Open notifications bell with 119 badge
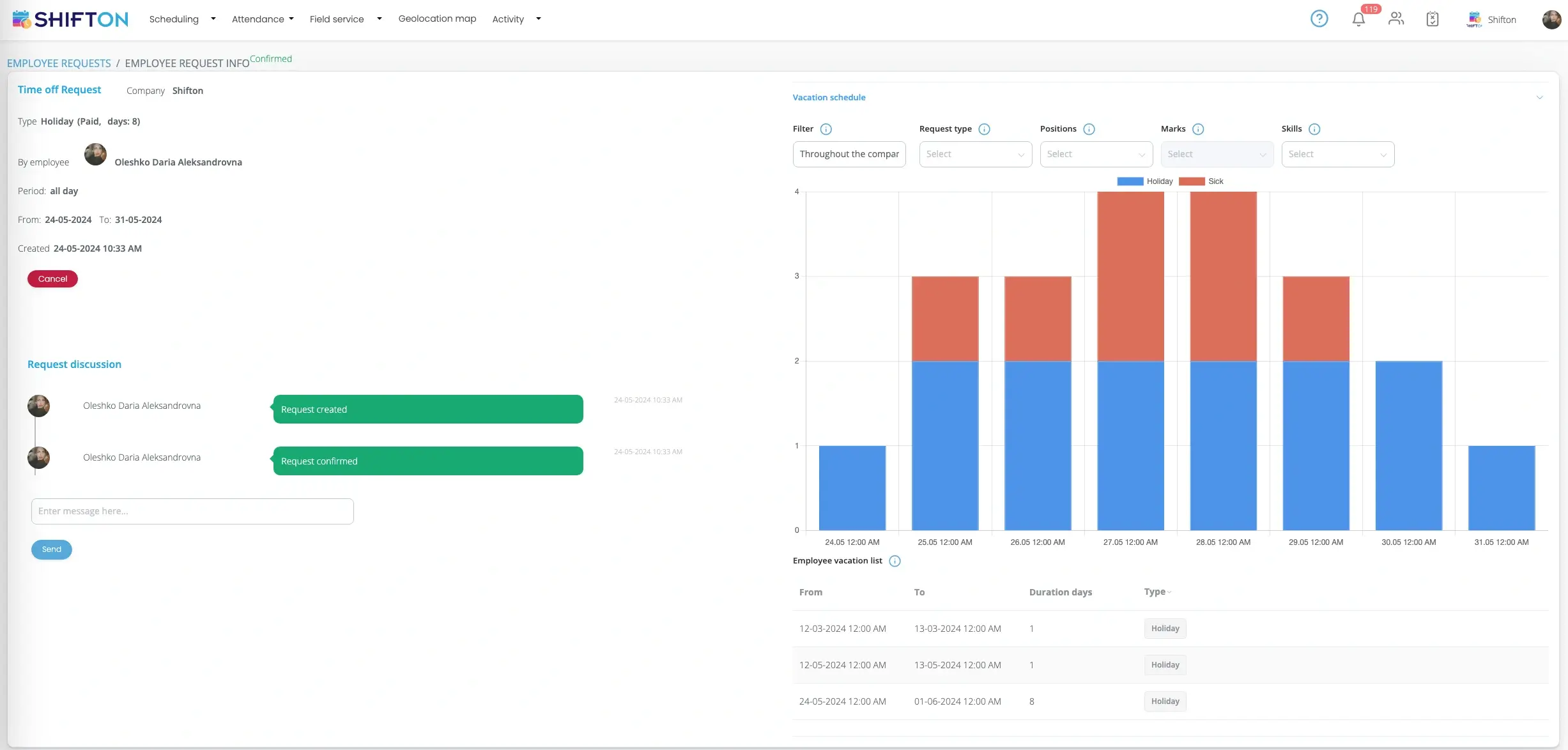The image size is (1568, 750). tap(1358, 19)
